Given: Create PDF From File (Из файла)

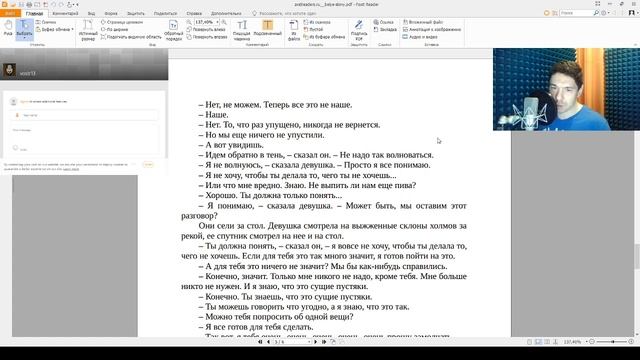Looking at the screenshot, I should tap(294, 30).
